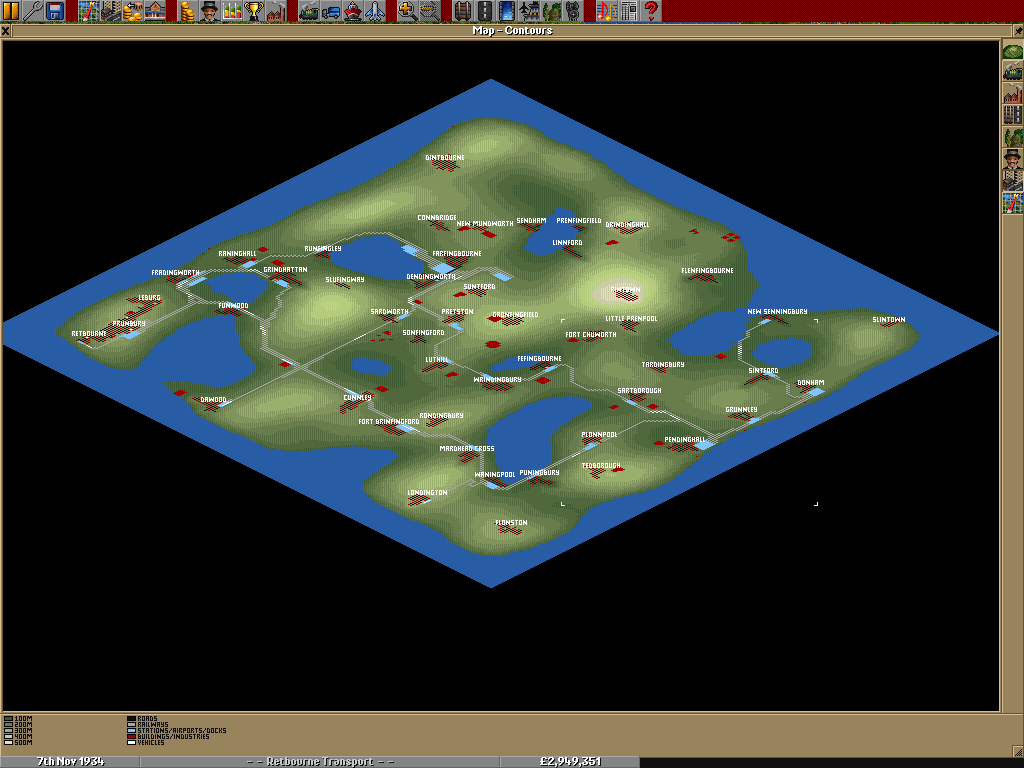Switch map to industries view mode
The height and width of the screenshot is (768, 1024).
tap(1013, 92)
